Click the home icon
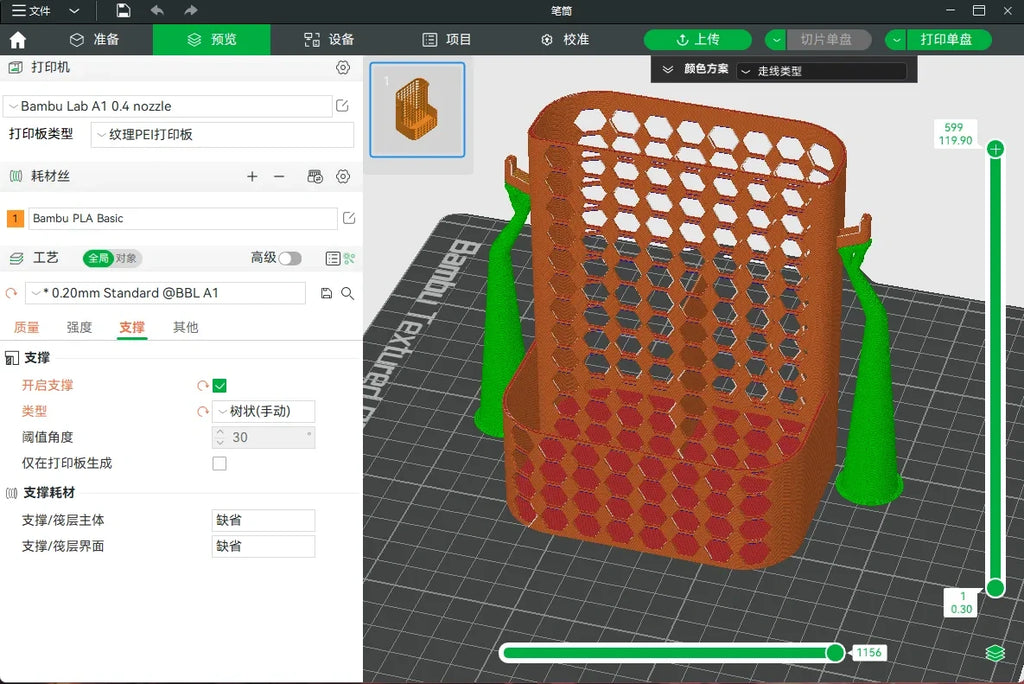The width and height of the screenshot is (1024, 684). [18, 40]
